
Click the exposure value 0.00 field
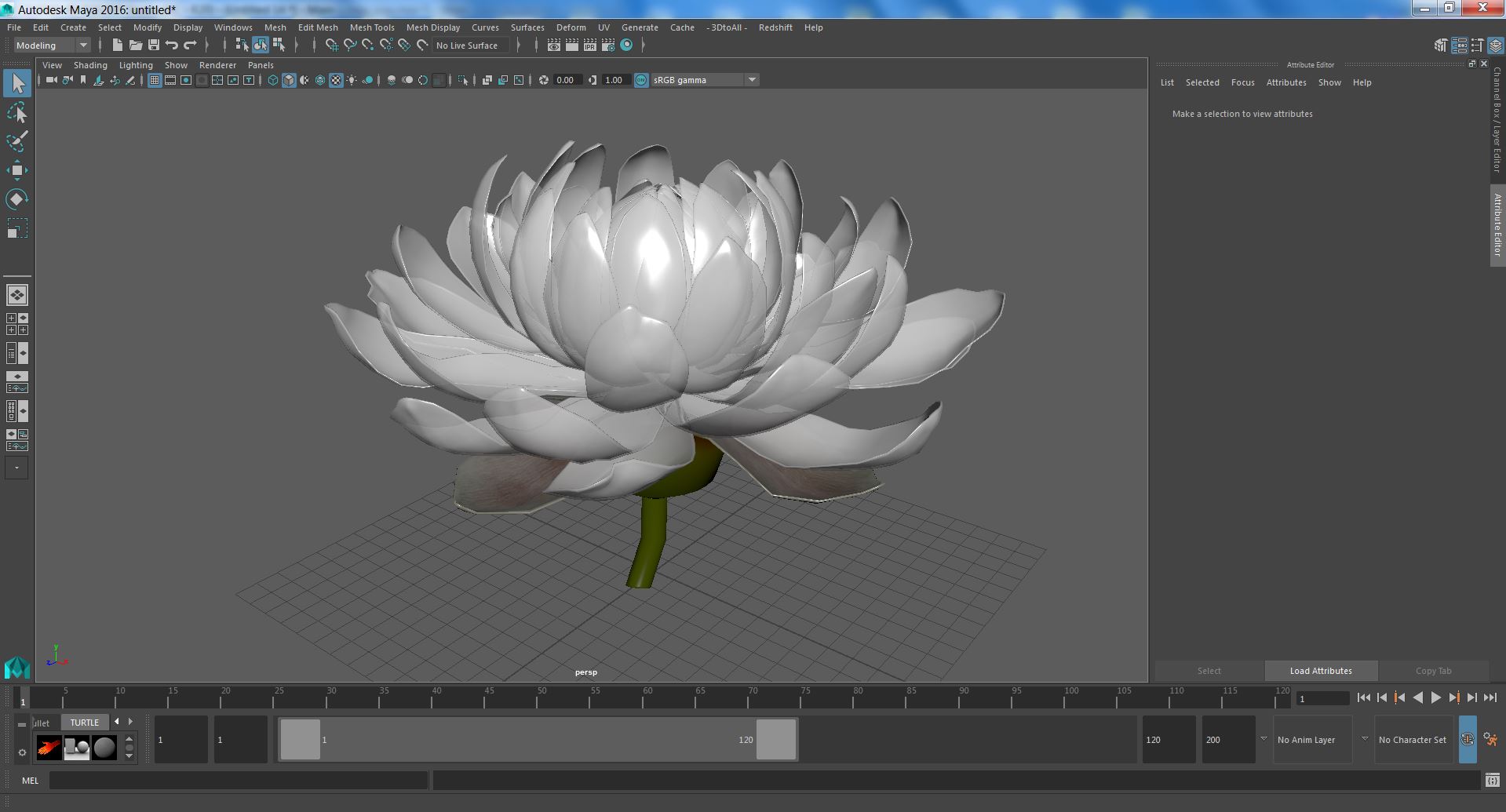567,80
